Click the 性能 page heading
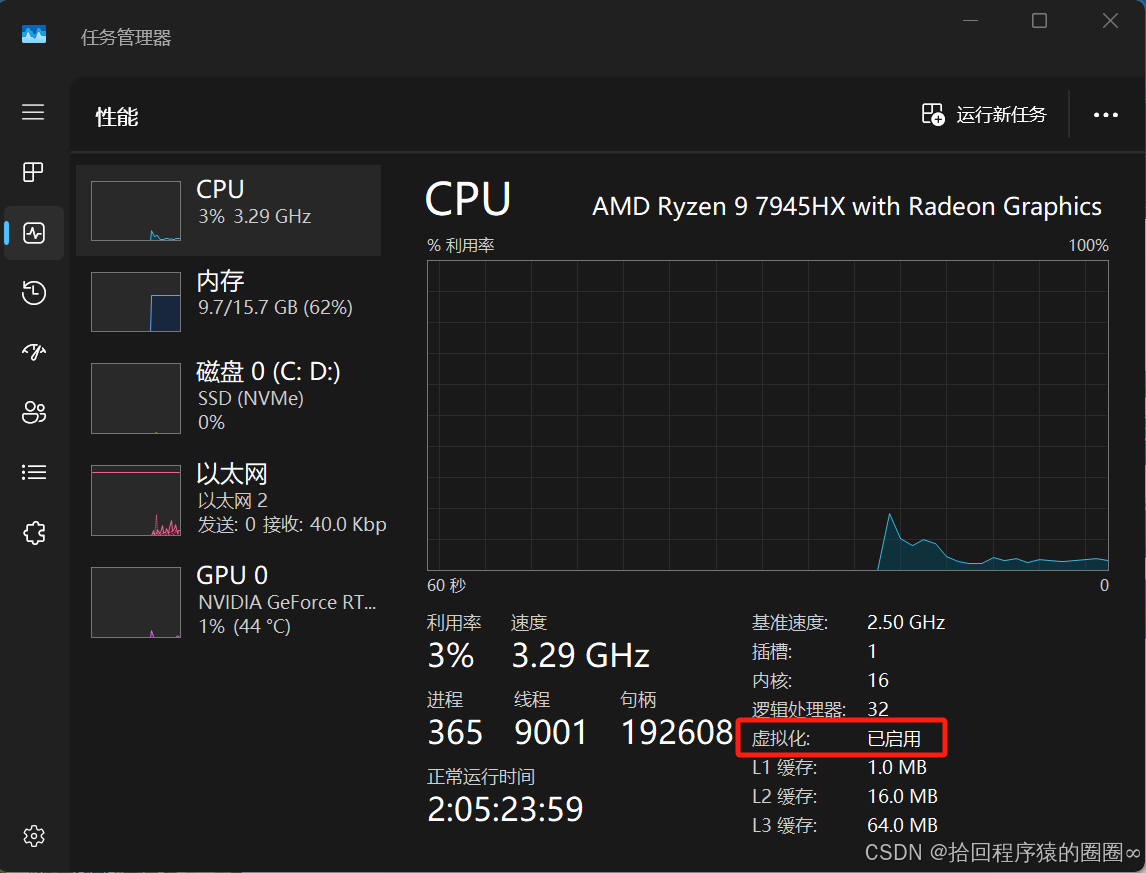 (117, 117)
